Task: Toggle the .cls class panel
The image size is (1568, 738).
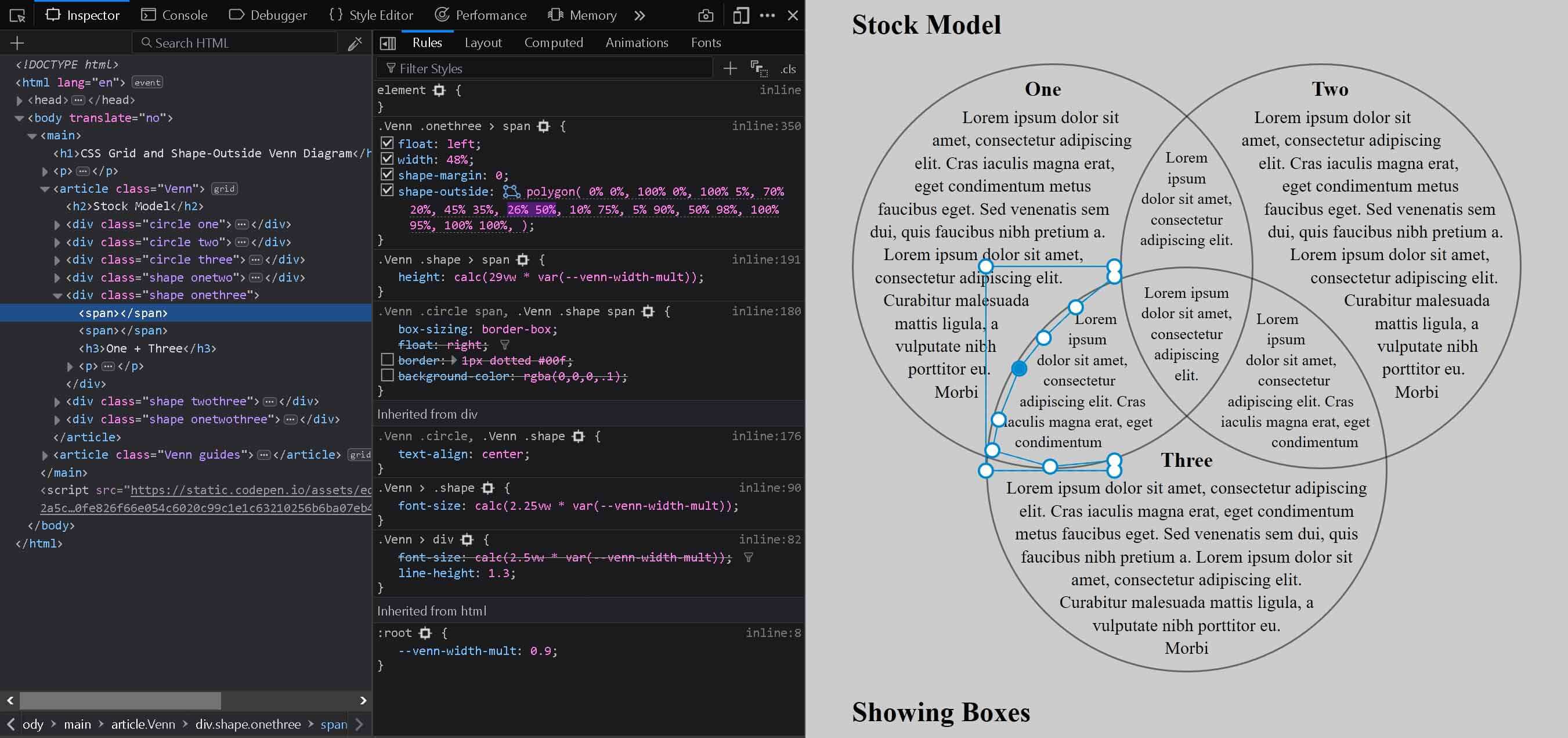Action: 788,69
